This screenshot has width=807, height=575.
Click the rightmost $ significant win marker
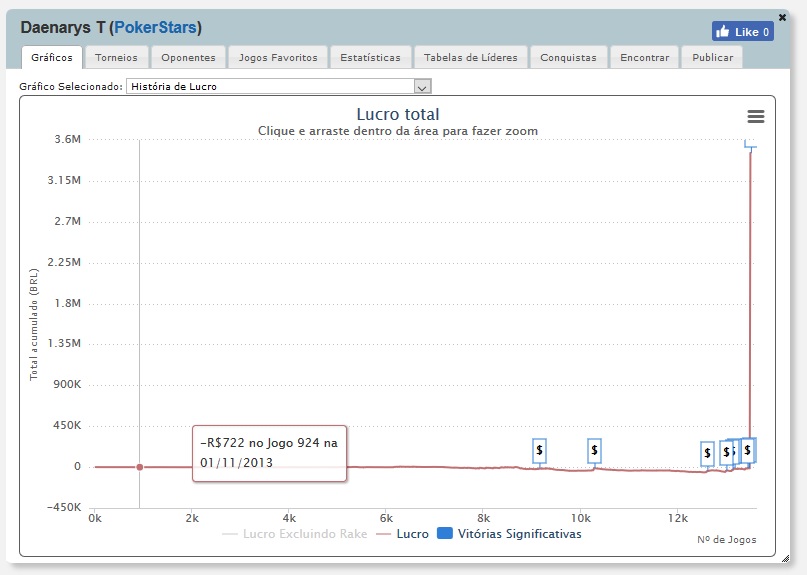click(748, 450)
